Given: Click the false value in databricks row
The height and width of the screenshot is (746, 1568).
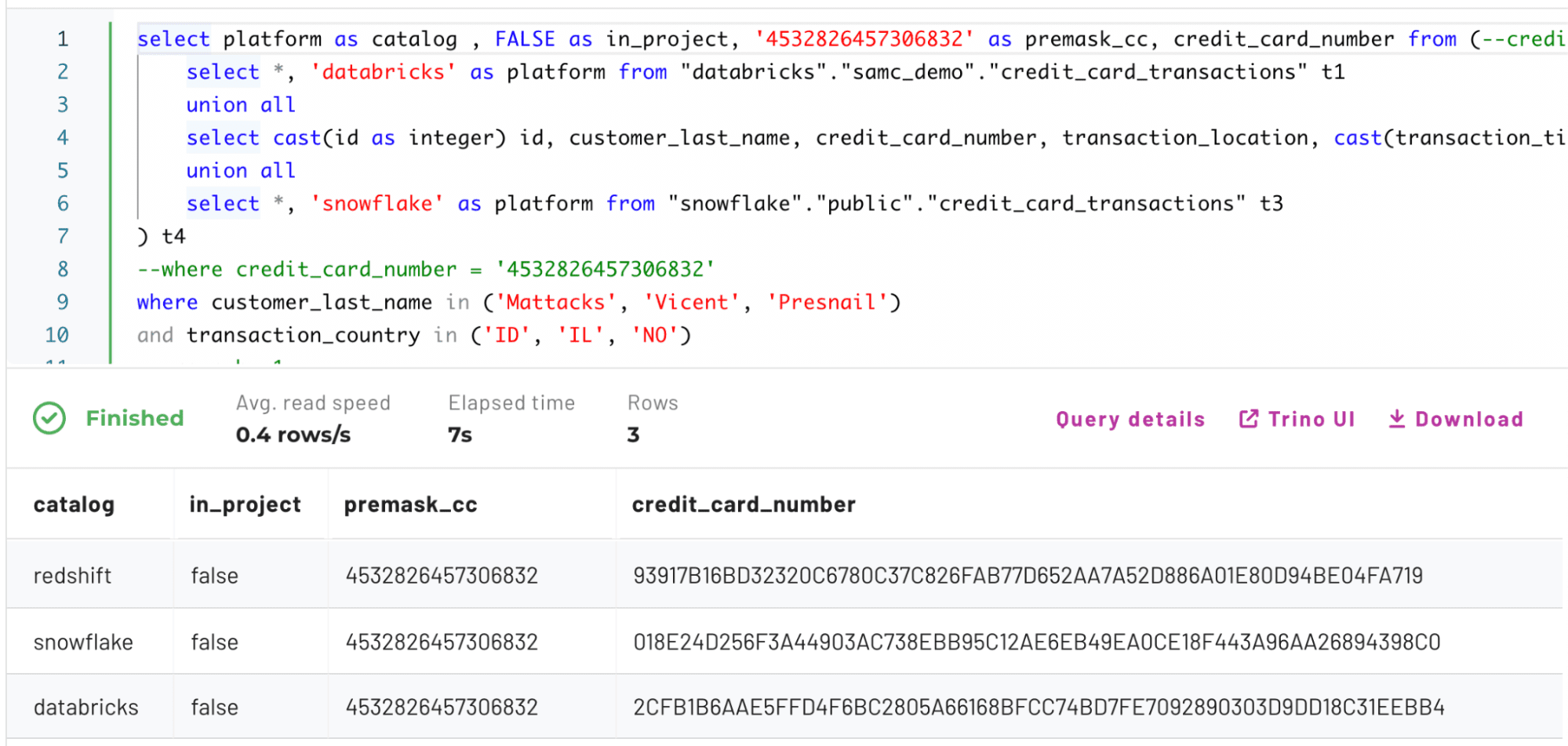Looking at the screenshot, I should tap(214, 707).
